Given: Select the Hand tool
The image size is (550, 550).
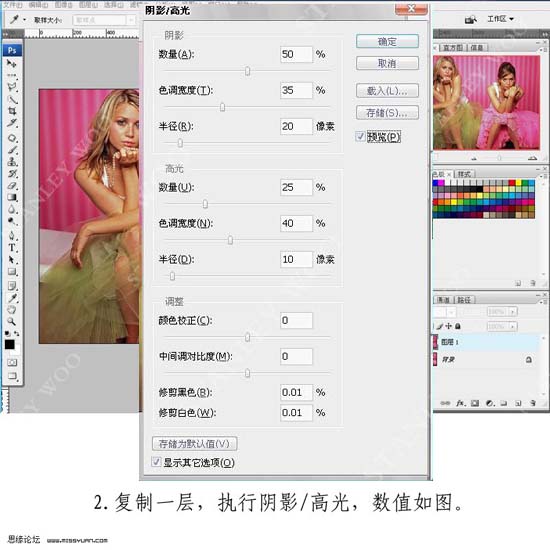Looking at the screenshot, I should [12, 310].
